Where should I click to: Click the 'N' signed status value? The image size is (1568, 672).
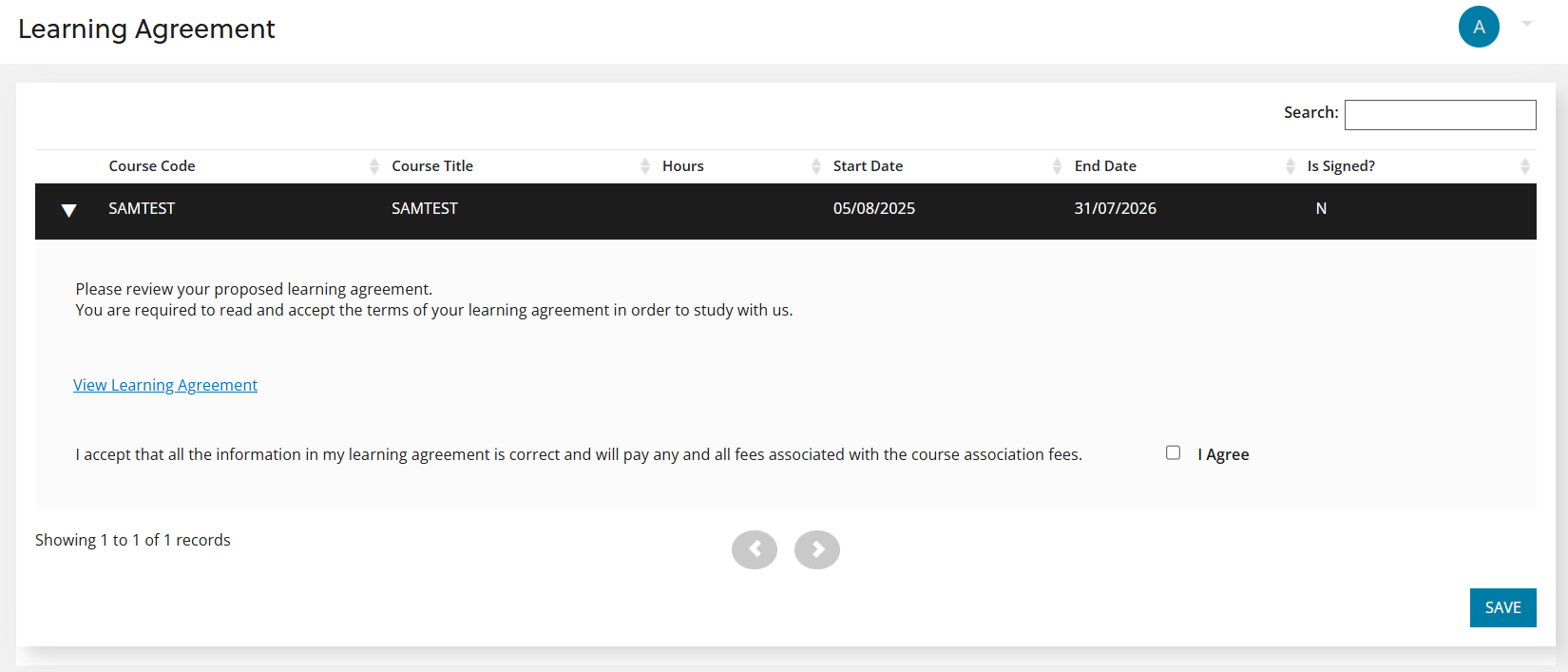pos(1321,209)
